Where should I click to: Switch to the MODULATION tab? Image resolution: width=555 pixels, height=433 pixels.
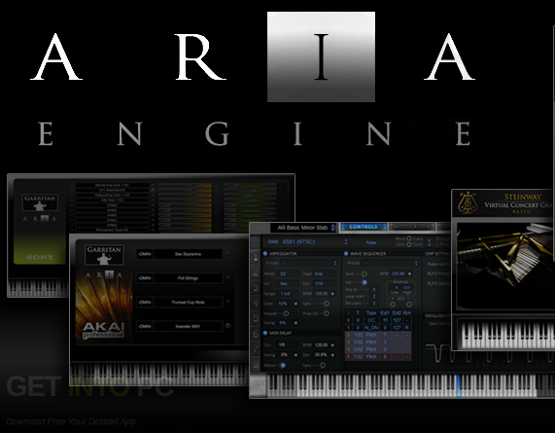pyautogui.click(x=412, y=227)
